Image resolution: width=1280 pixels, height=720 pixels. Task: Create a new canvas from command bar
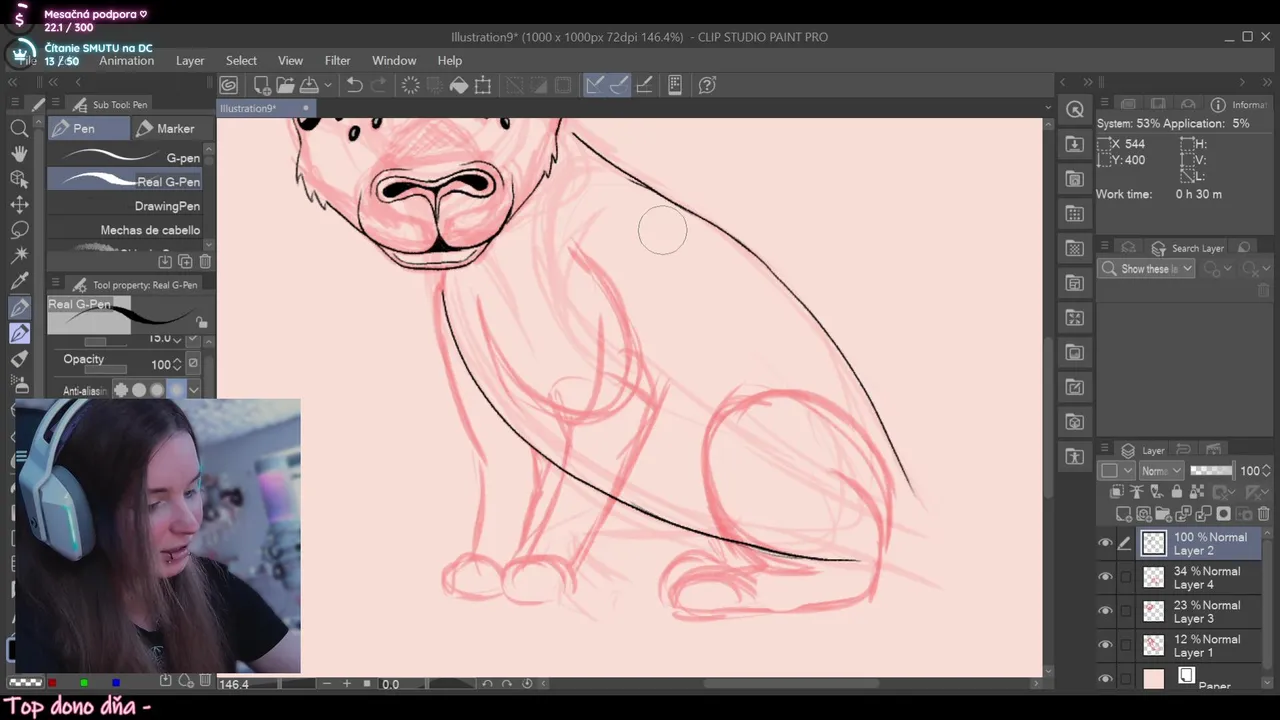click(x=261, y=85)
